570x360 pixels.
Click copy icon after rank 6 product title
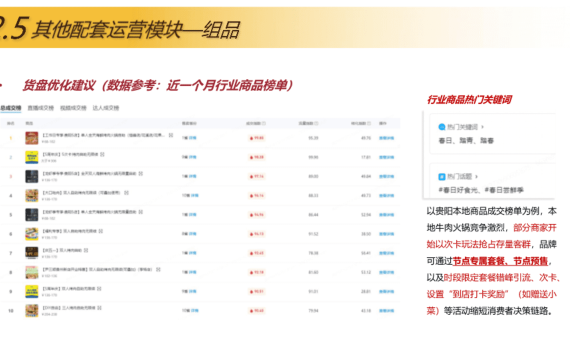[x=101, y=231]
